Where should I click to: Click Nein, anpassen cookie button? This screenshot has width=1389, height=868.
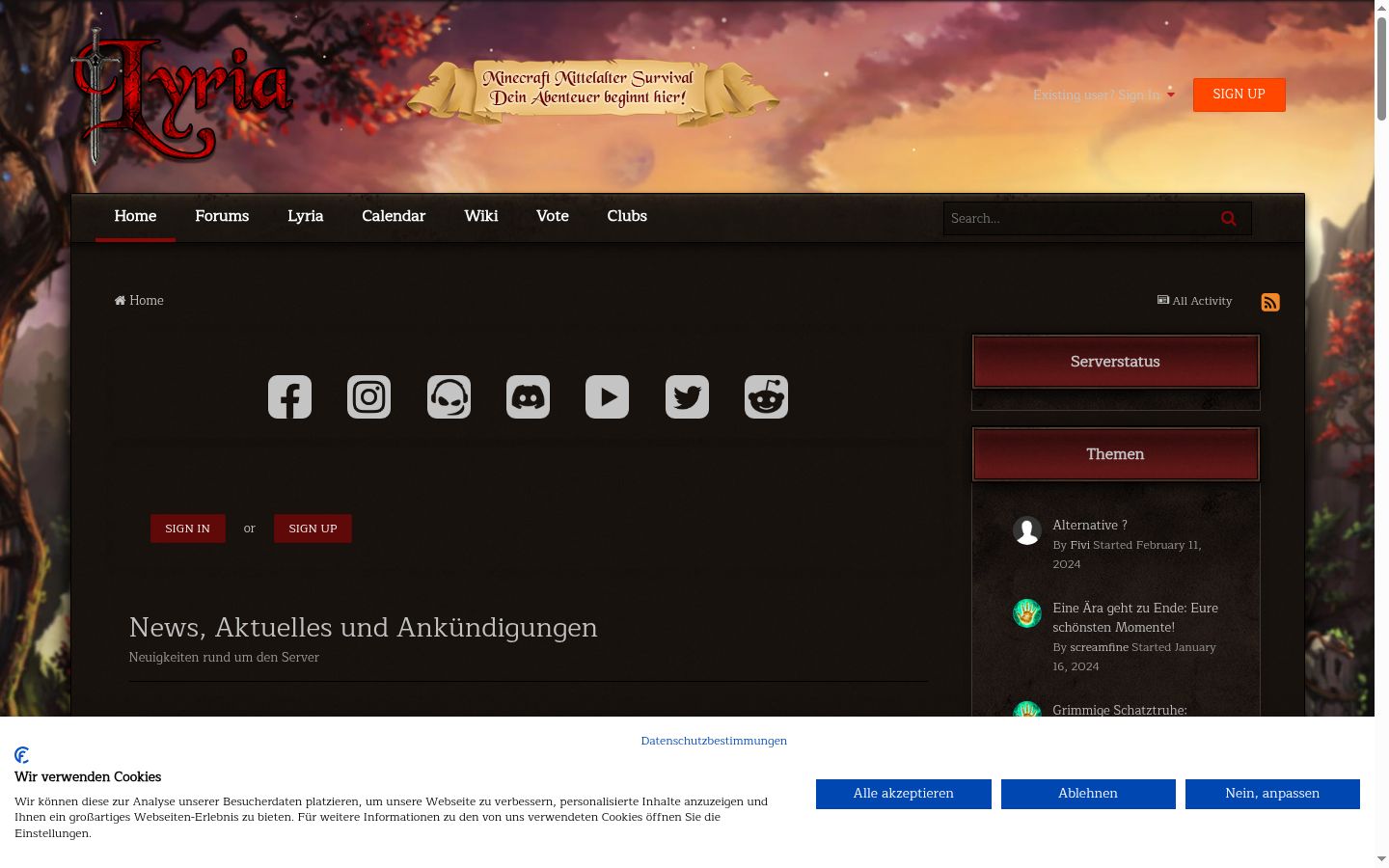(x=1272, y=794)
